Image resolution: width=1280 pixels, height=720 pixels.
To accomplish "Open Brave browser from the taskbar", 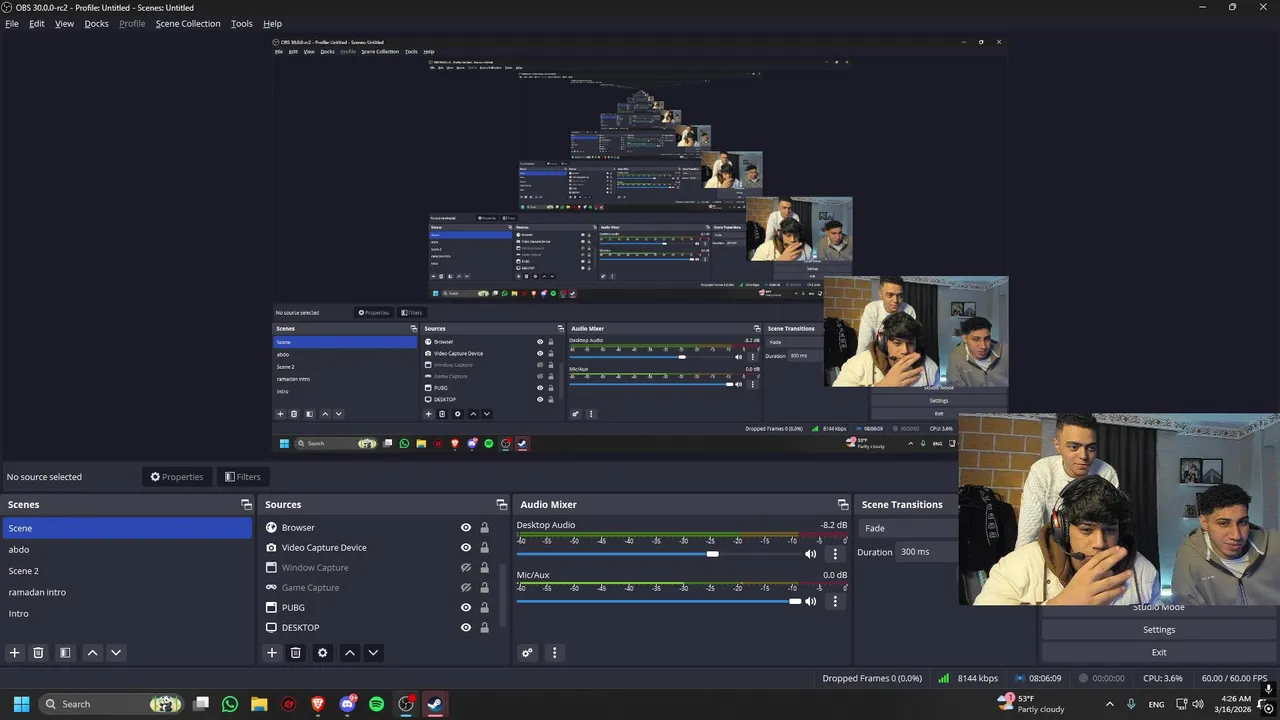I will [x=318, y=704].
